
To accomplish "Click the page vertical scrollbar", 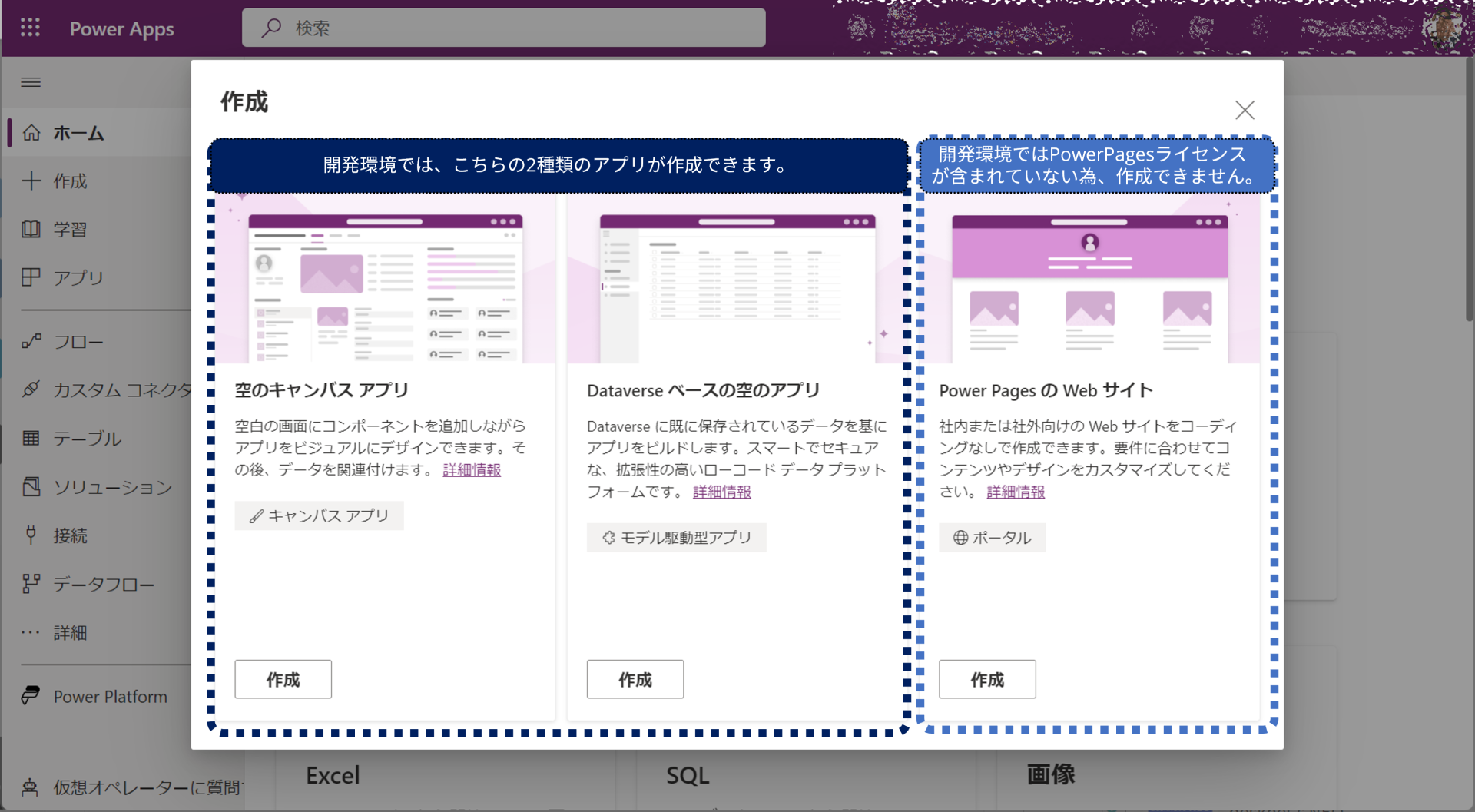I will pos(1469,188).
